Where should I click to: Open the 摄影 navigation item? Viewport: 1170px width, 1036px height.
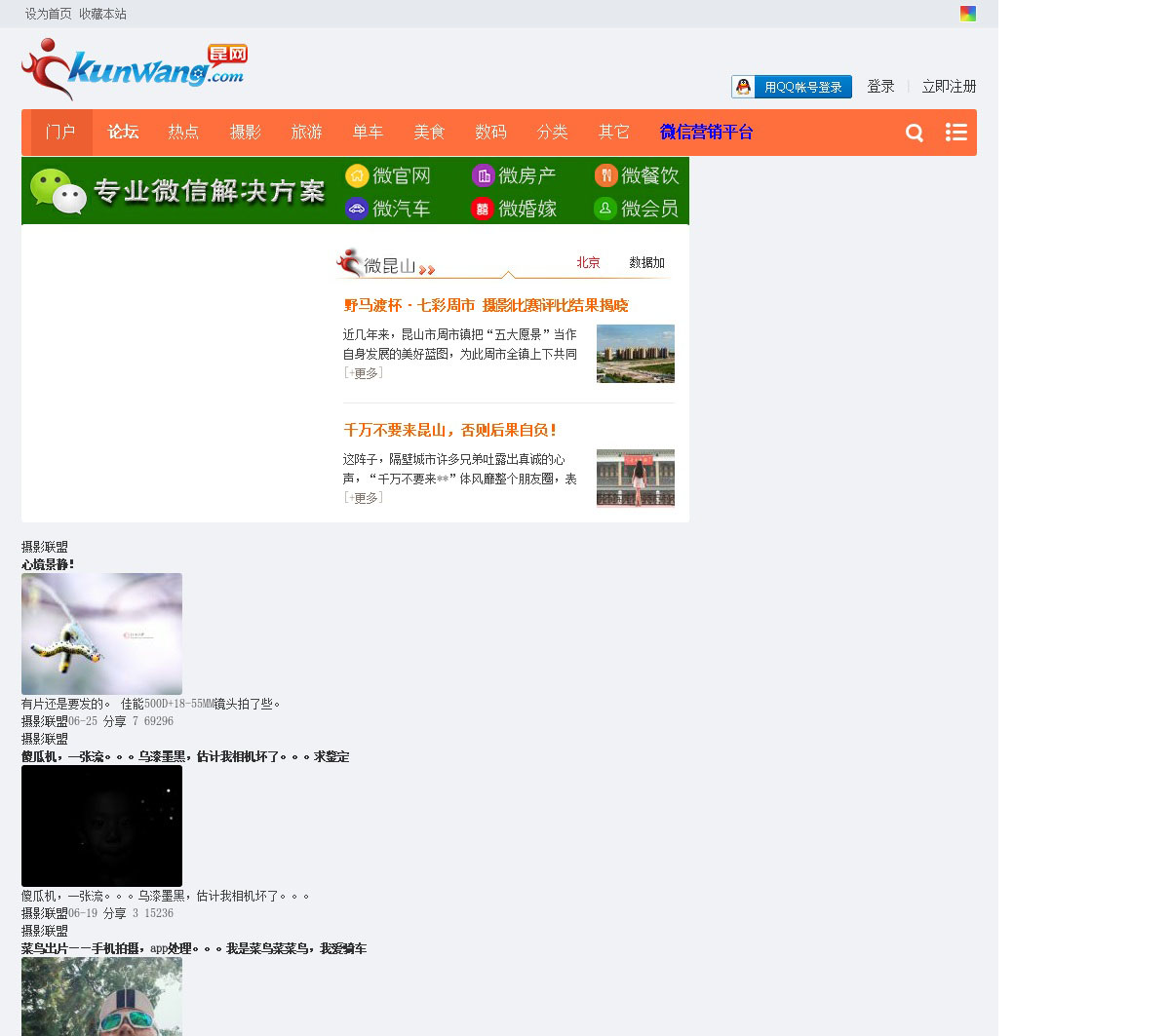click(x=246, y=133)
